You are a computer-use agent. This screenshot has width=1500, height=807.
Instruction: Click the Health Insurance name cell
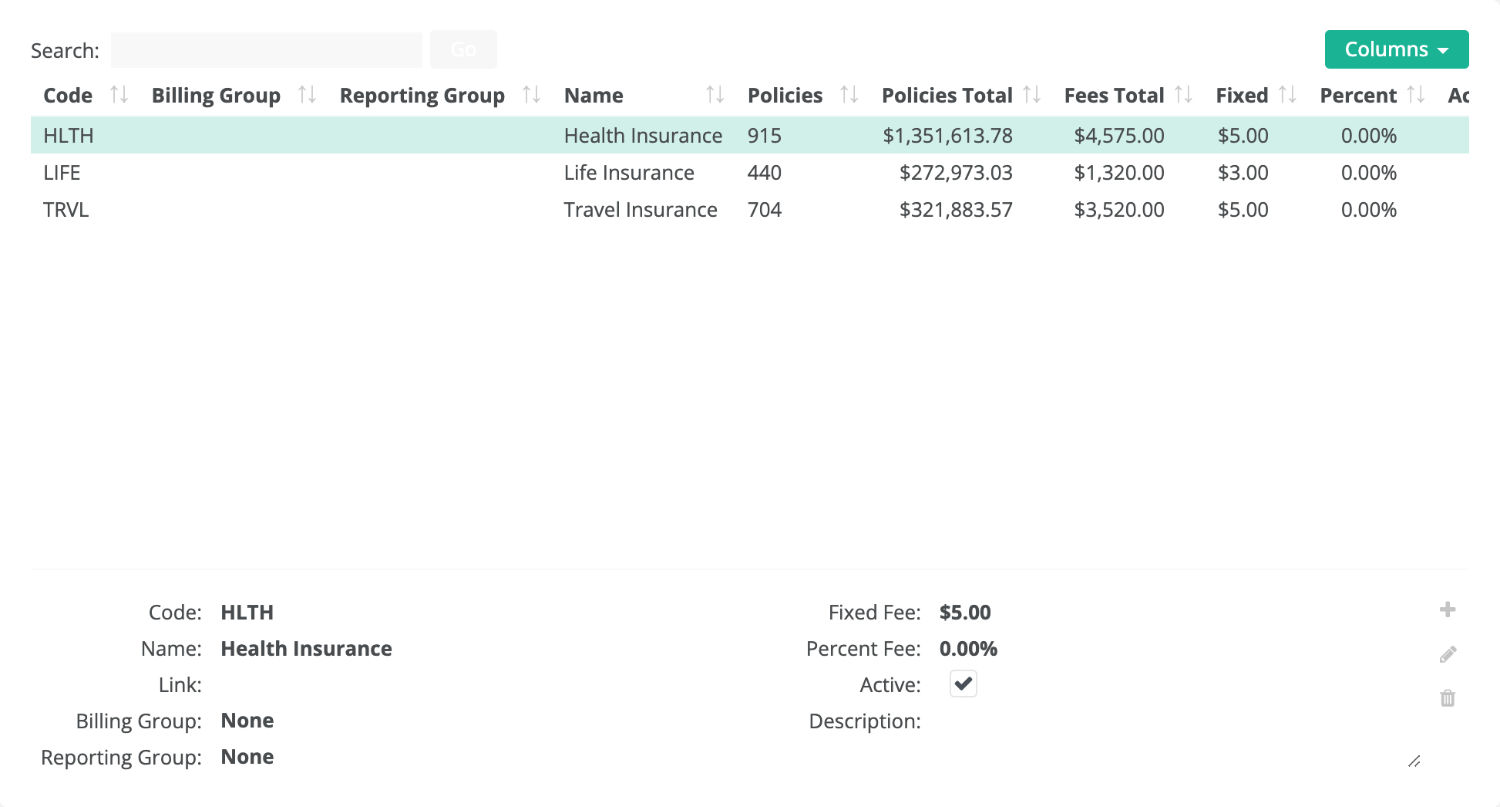point(643,135)
